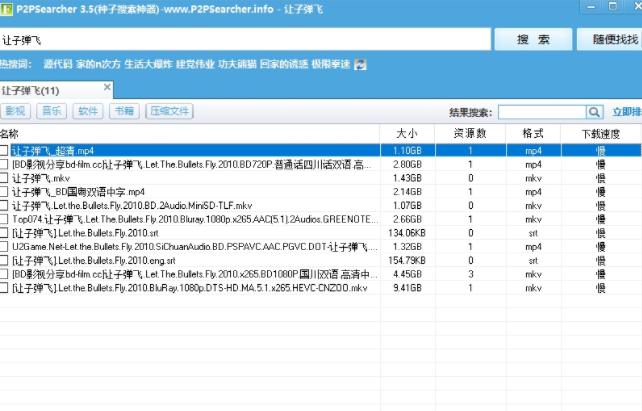The width and height of the screenshot is (642, 411).
Task: Click the 9.41GB size cell
Action: click(407, 288)
